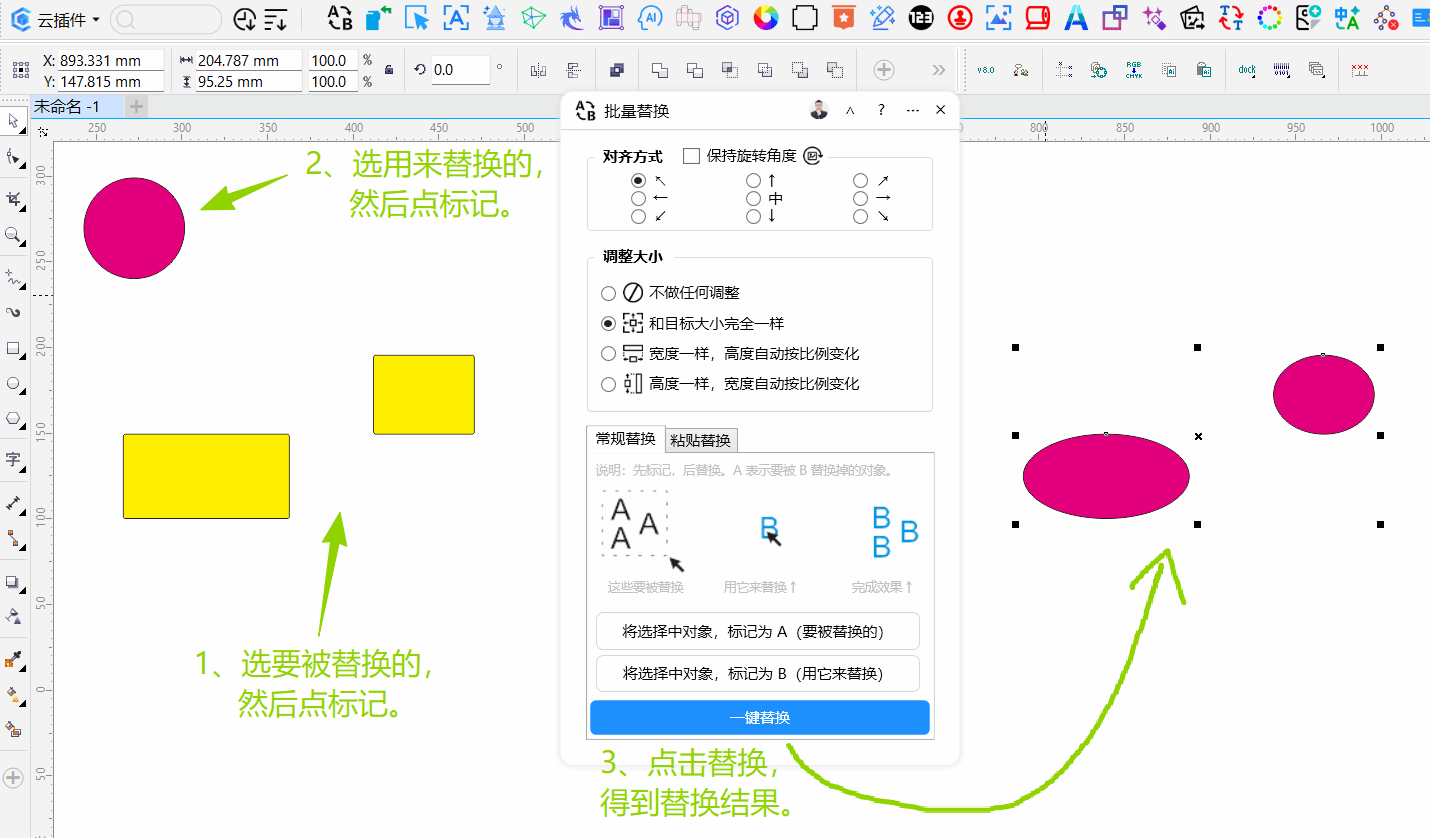This screenshot has width=1430, height=838.
Task: Collapse the 批量替换 panel with the caret
Action: pyautogui.click(x=850, y=110)
